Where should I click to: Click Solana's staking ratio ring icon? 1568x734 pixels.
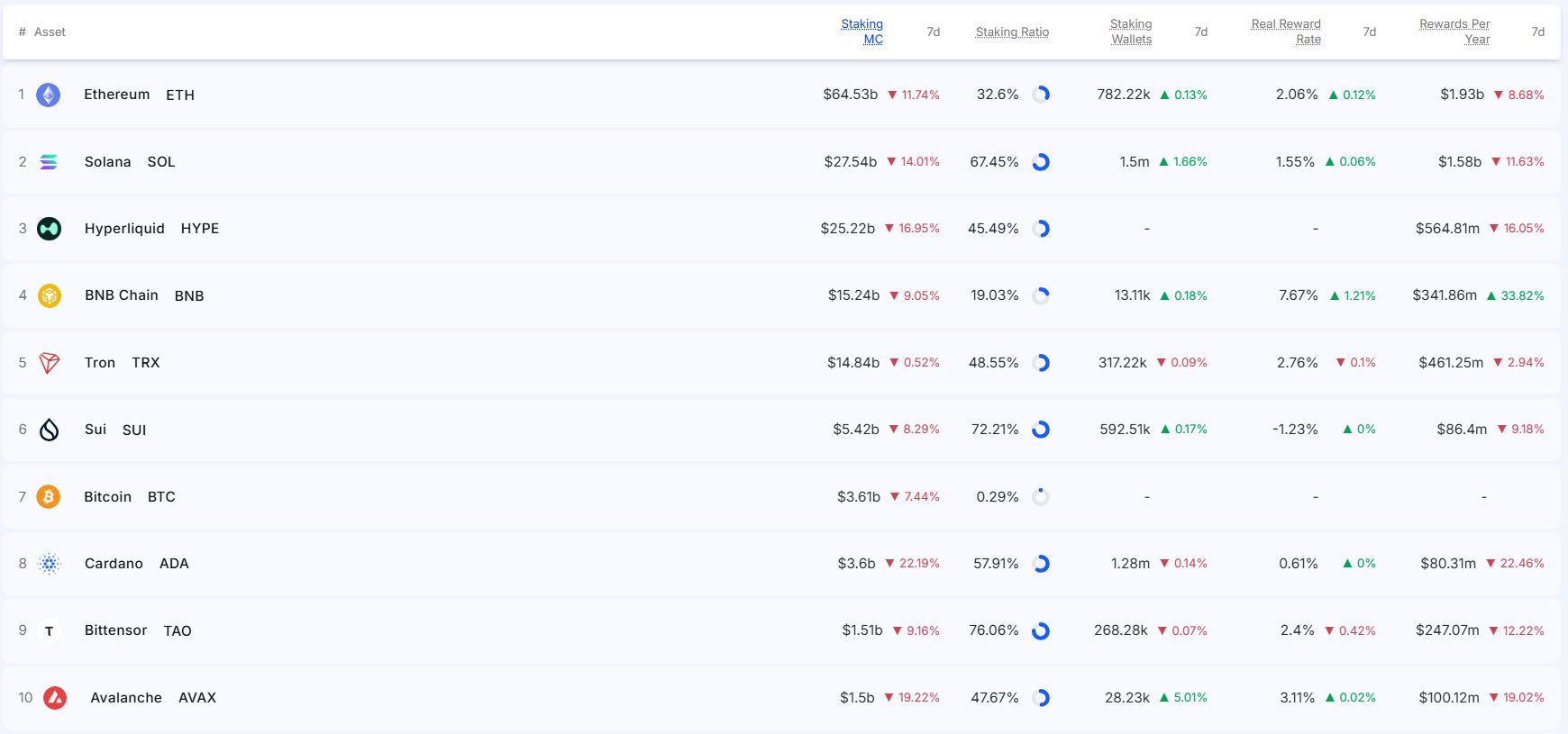point(1041,162)
